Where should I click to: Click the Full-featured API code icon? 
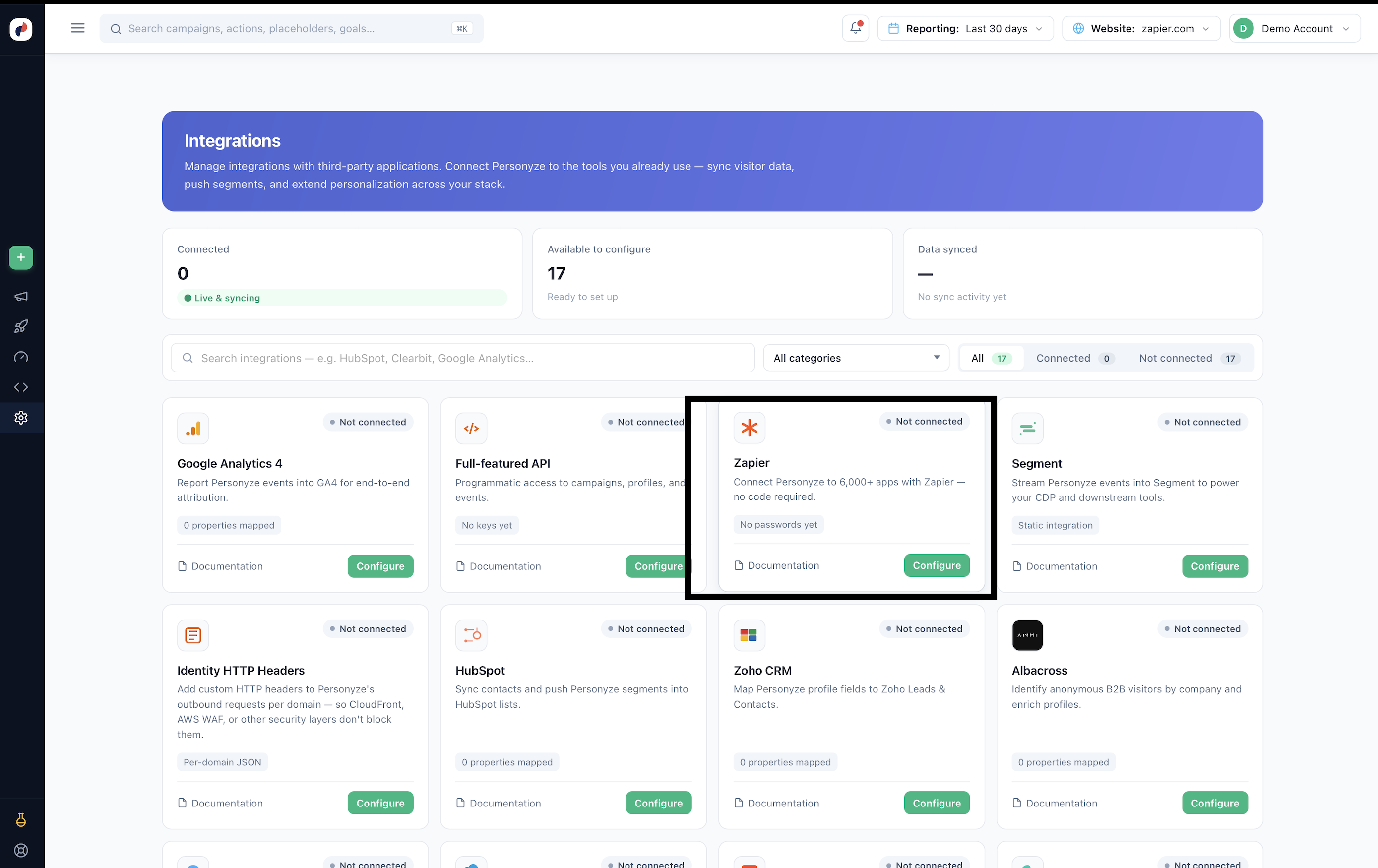[x=471, y=429]
